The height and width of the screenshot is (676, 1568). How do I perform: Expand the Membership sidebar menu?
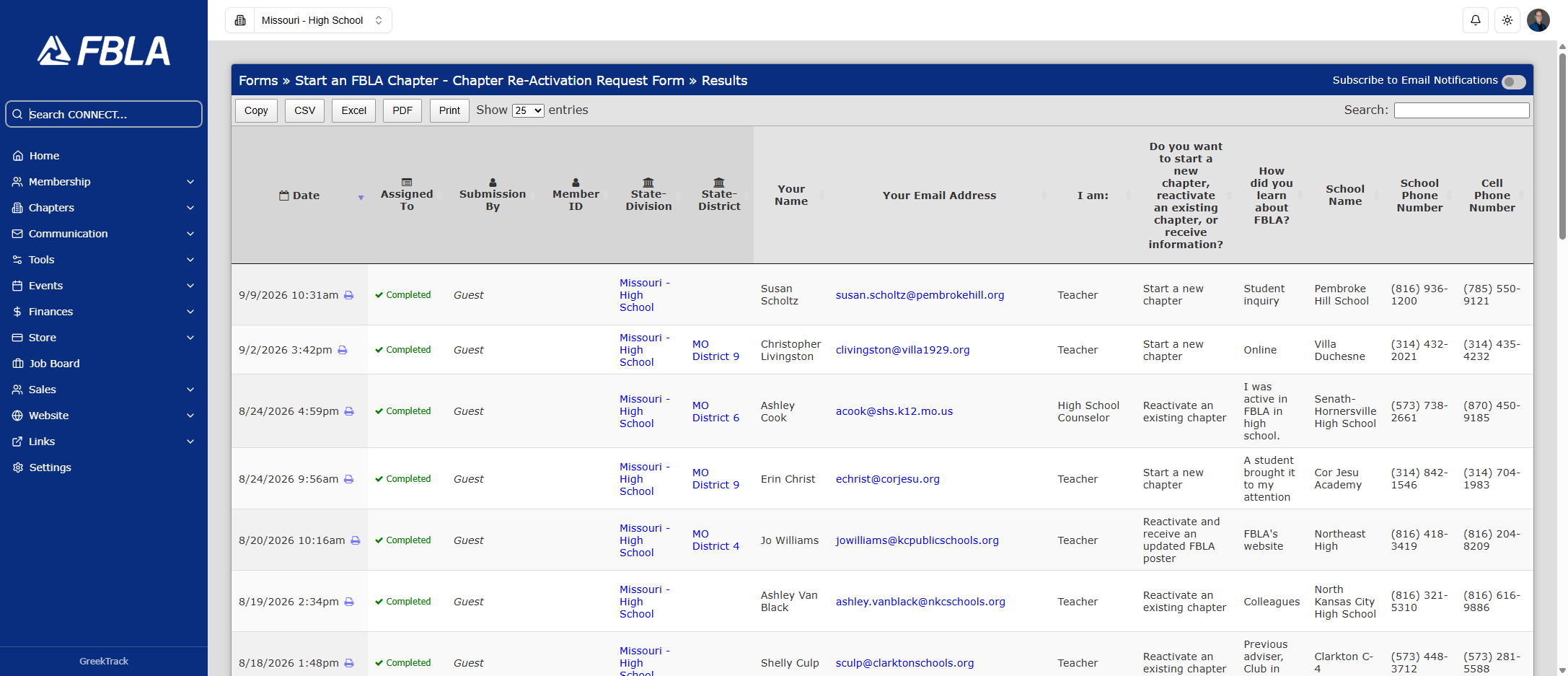coord(104,182)
